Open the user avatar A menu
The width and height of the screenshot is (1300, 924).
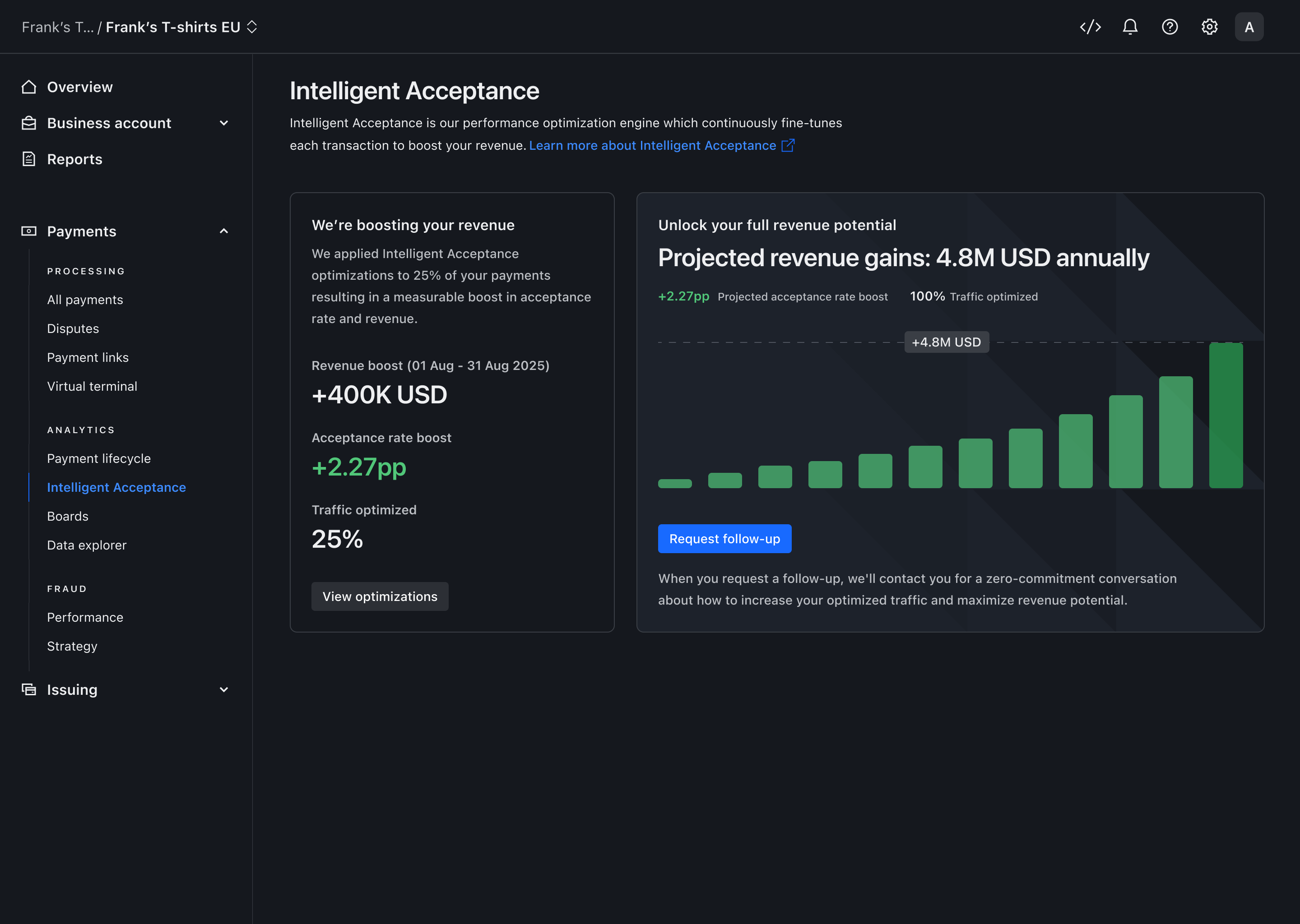1249,27
